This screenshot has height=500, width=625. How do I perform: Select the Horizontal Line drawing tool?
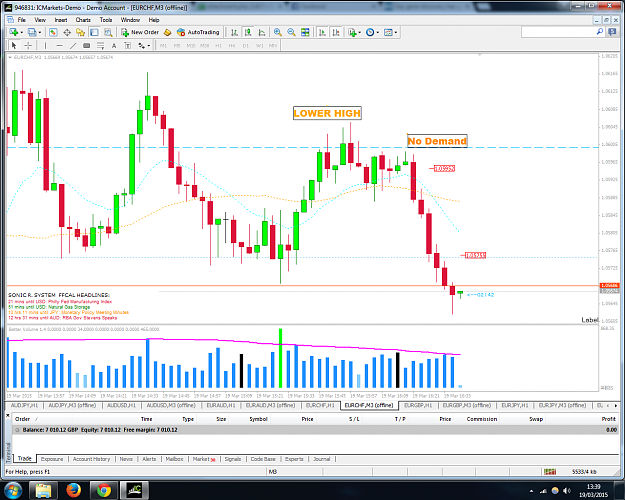pos(59,45)
